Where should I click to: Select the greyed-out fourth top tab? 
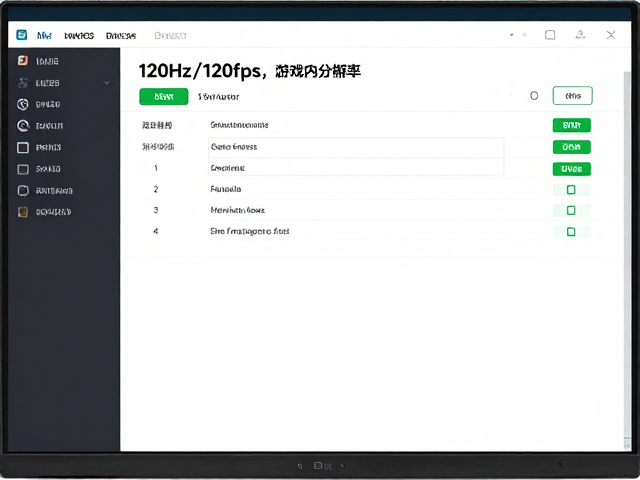pos(170,36)
